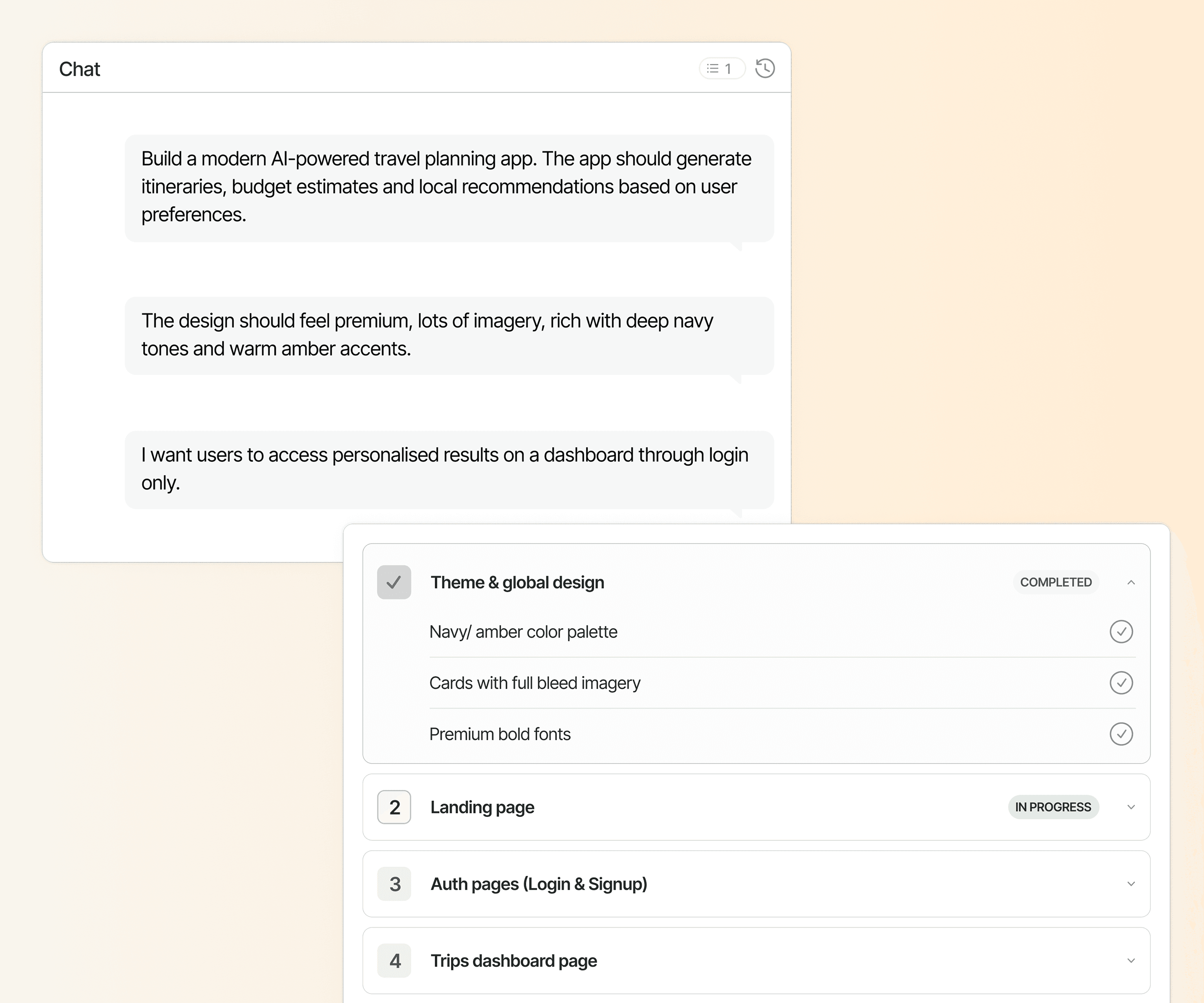1204x1003 pixels.
Task: Click the step 3 number badge
Action: coord(394,884)
